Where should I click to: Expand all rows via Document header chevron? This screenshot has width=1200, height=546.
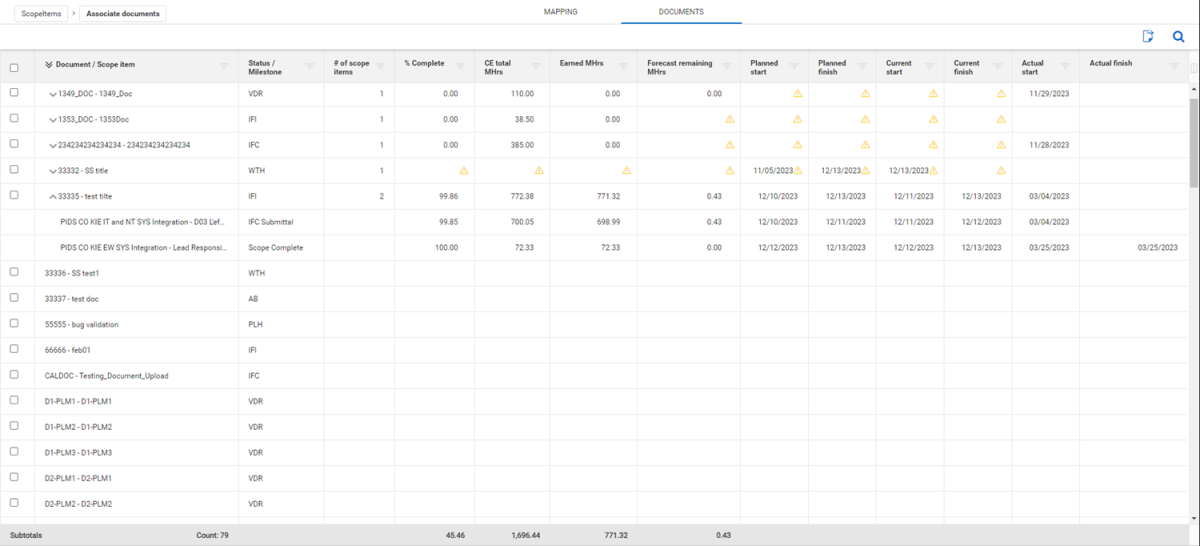tap(49, 65)
